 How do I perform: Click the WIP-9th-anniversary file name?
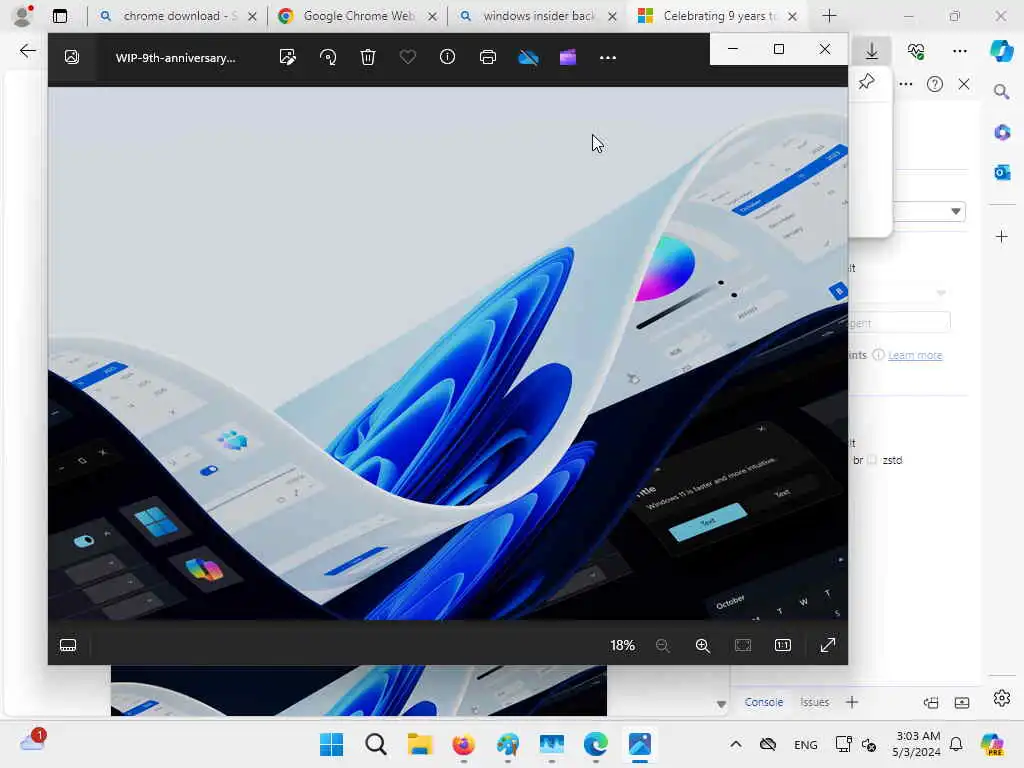(x=176, y=58)
